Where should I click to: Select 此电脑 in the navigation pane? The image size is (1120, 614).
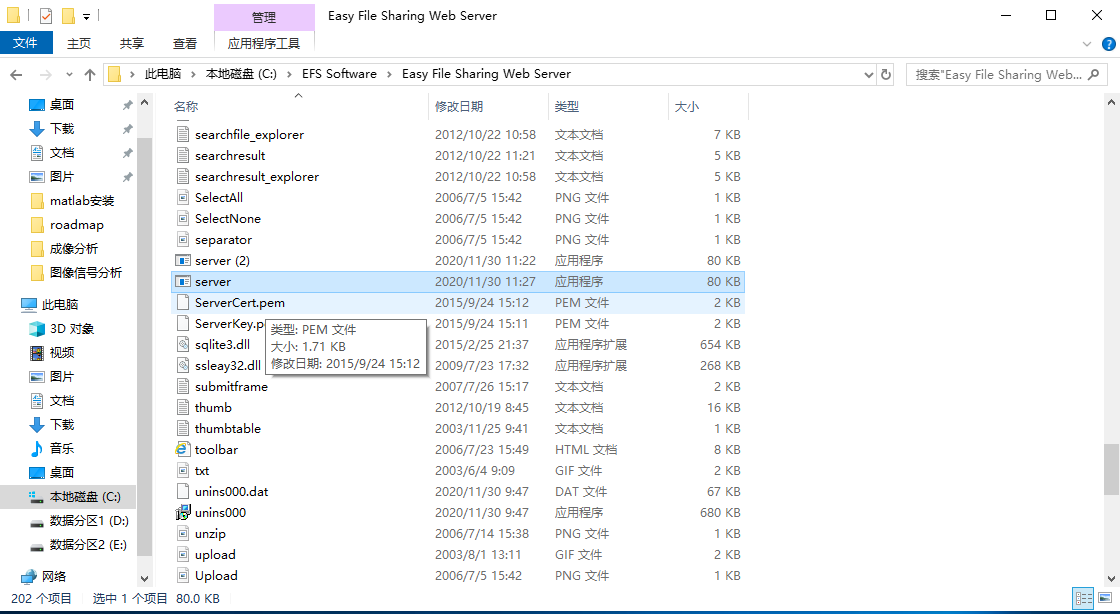(60, 305)
